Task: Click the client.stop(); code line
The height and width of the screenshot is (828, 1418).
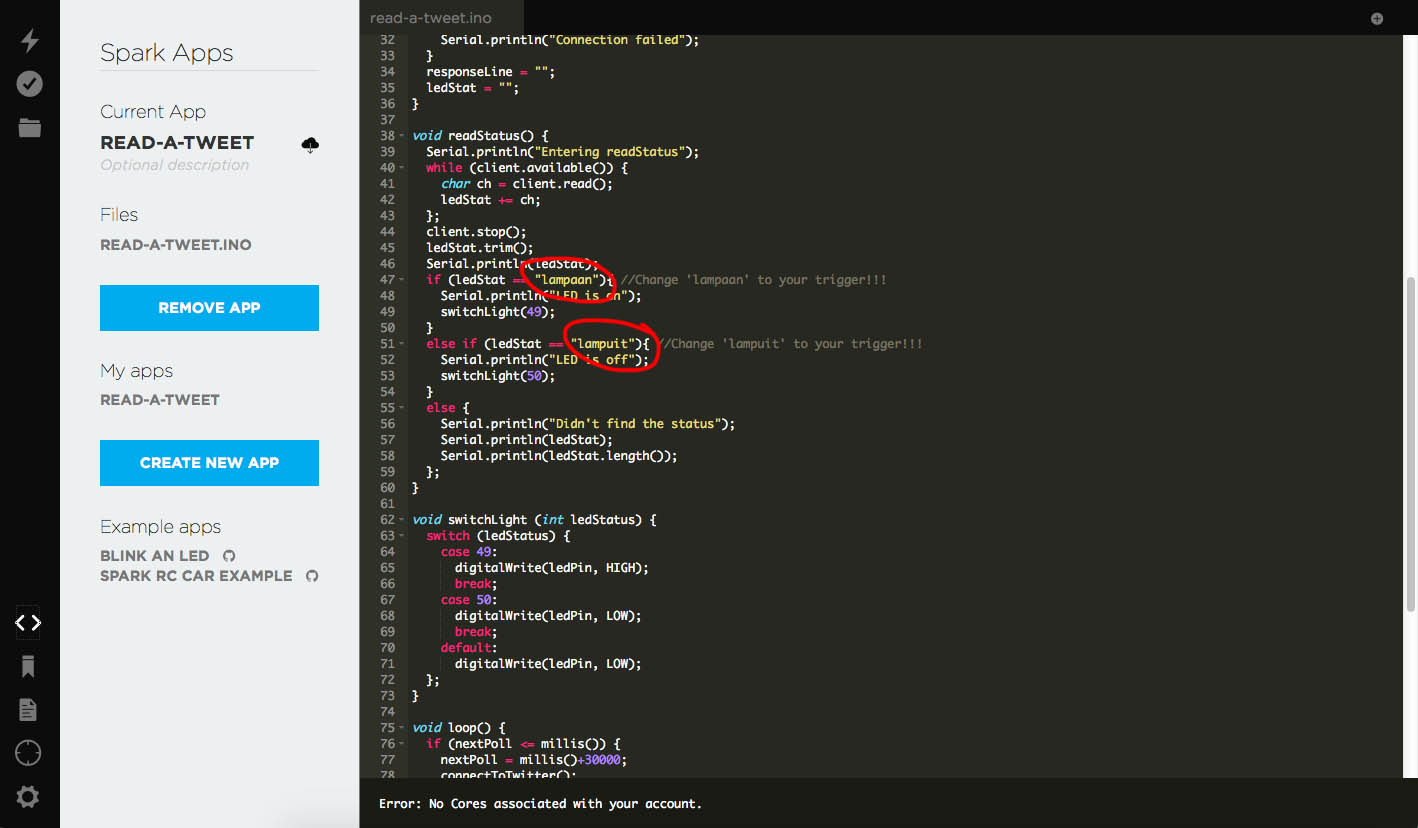Action: click(x=476, y=231)
